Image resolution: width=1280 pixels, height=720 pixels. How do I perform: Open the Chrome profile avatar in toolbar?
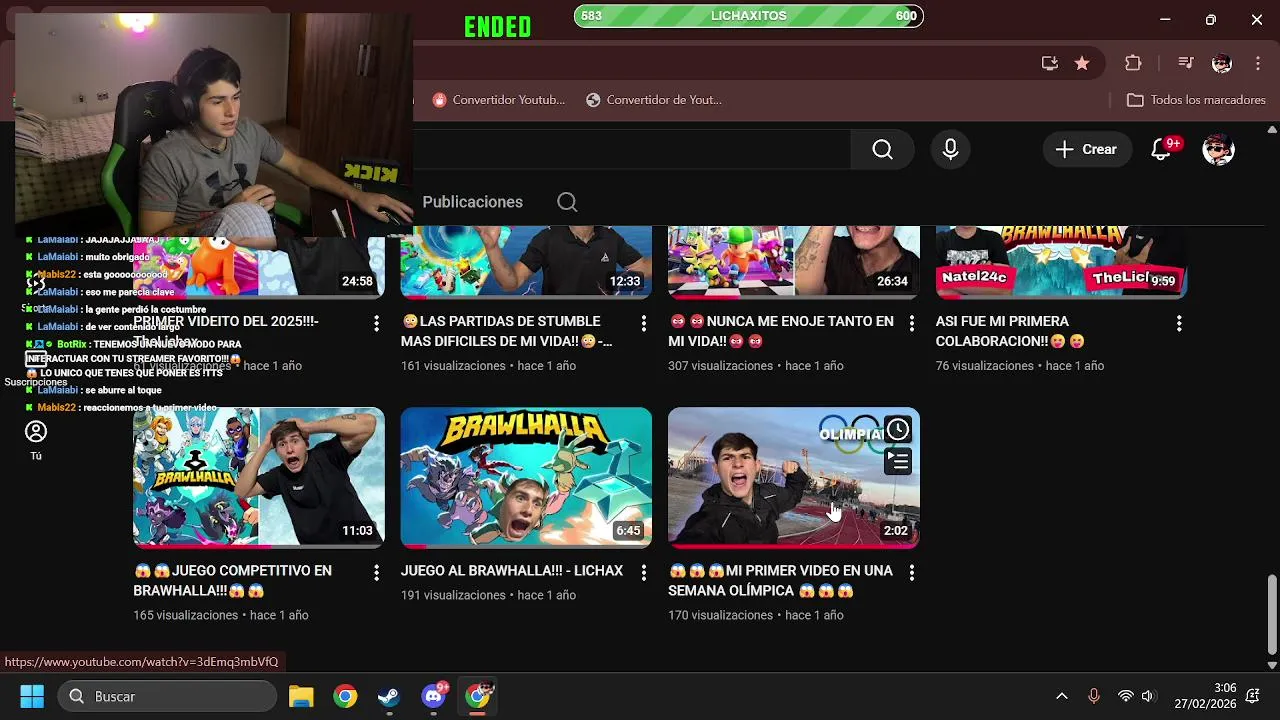(x=1222, y=63)
